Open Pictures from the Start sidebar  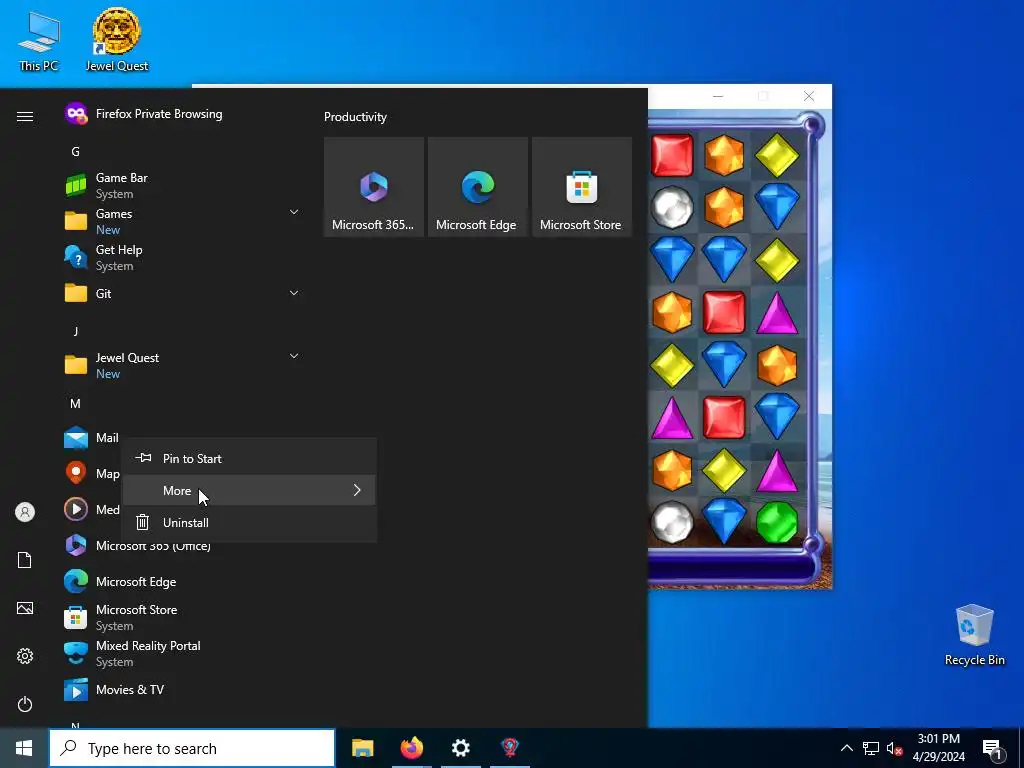coord(25,608)
